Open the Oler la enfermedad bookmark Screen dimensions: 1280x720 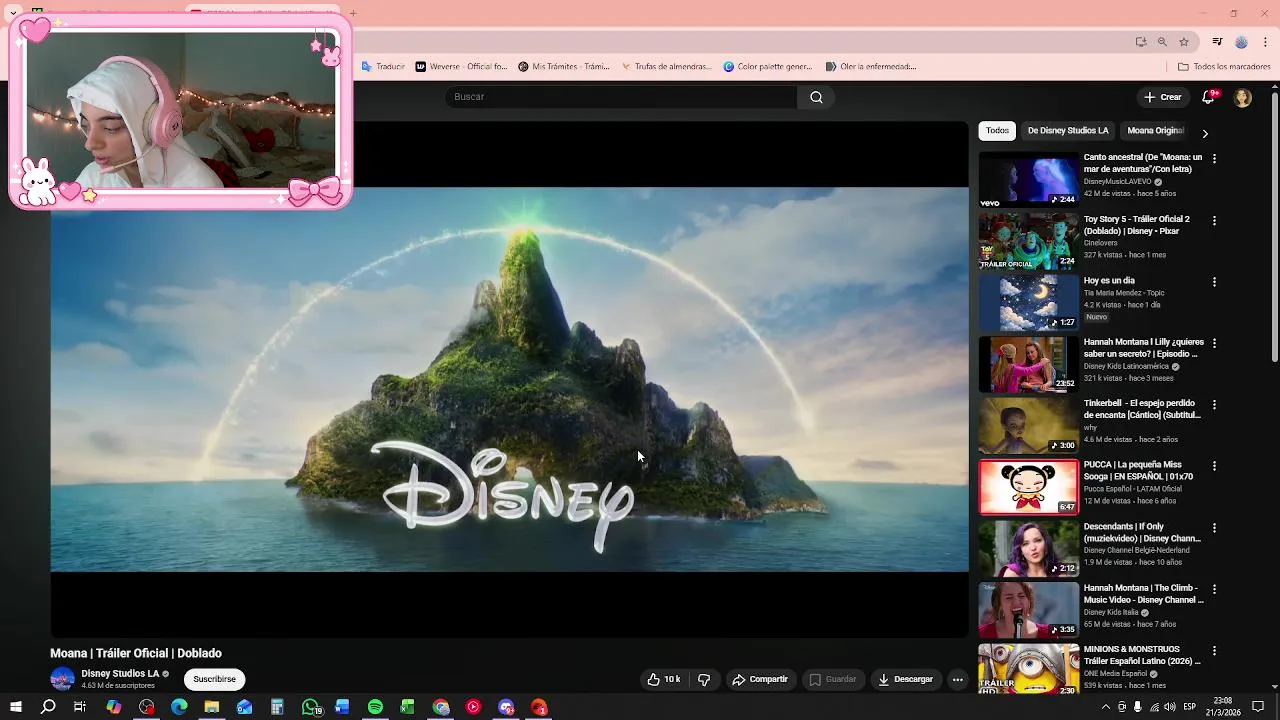pos(871,67)
